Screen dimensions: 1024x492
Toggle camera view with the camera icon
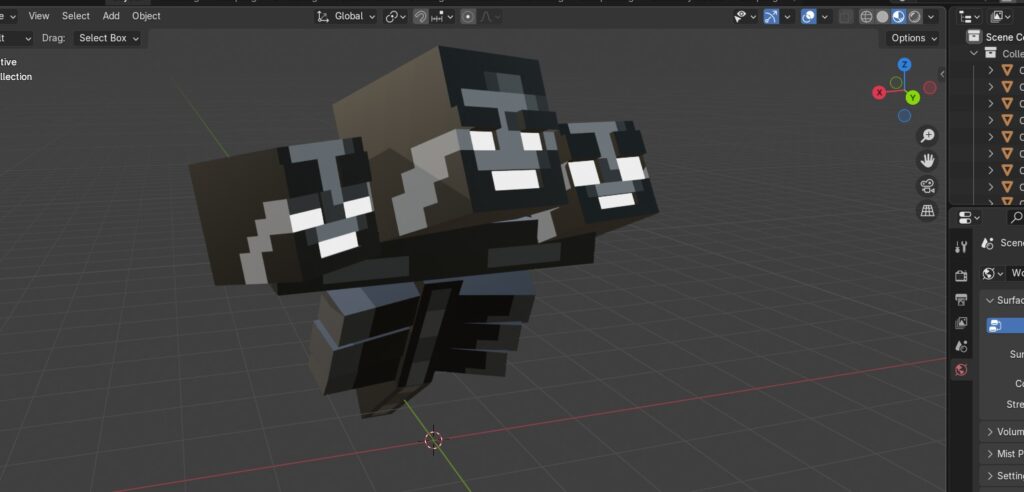click(927, 186)
